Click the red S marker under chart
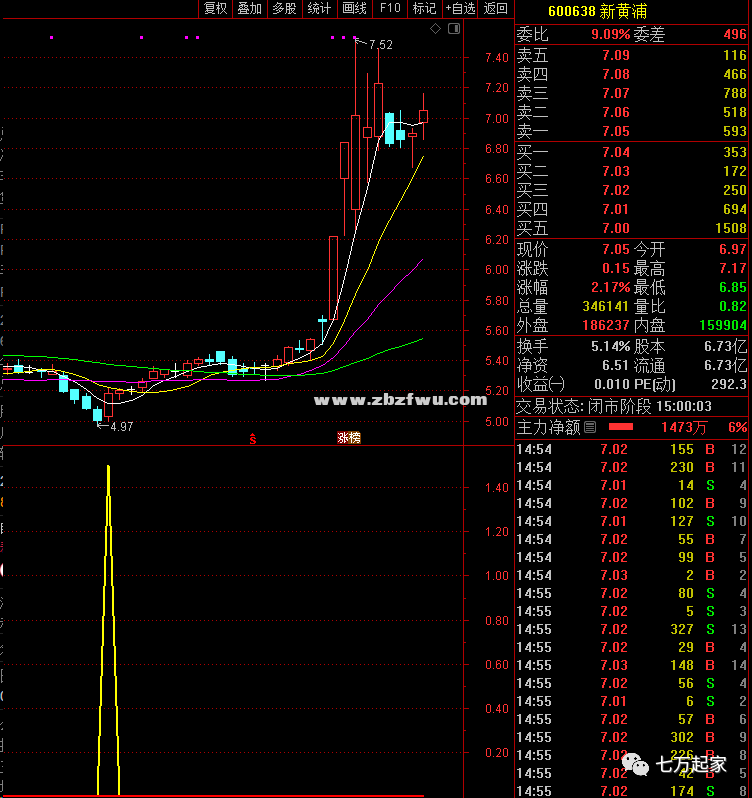 (x=253, y=438)
